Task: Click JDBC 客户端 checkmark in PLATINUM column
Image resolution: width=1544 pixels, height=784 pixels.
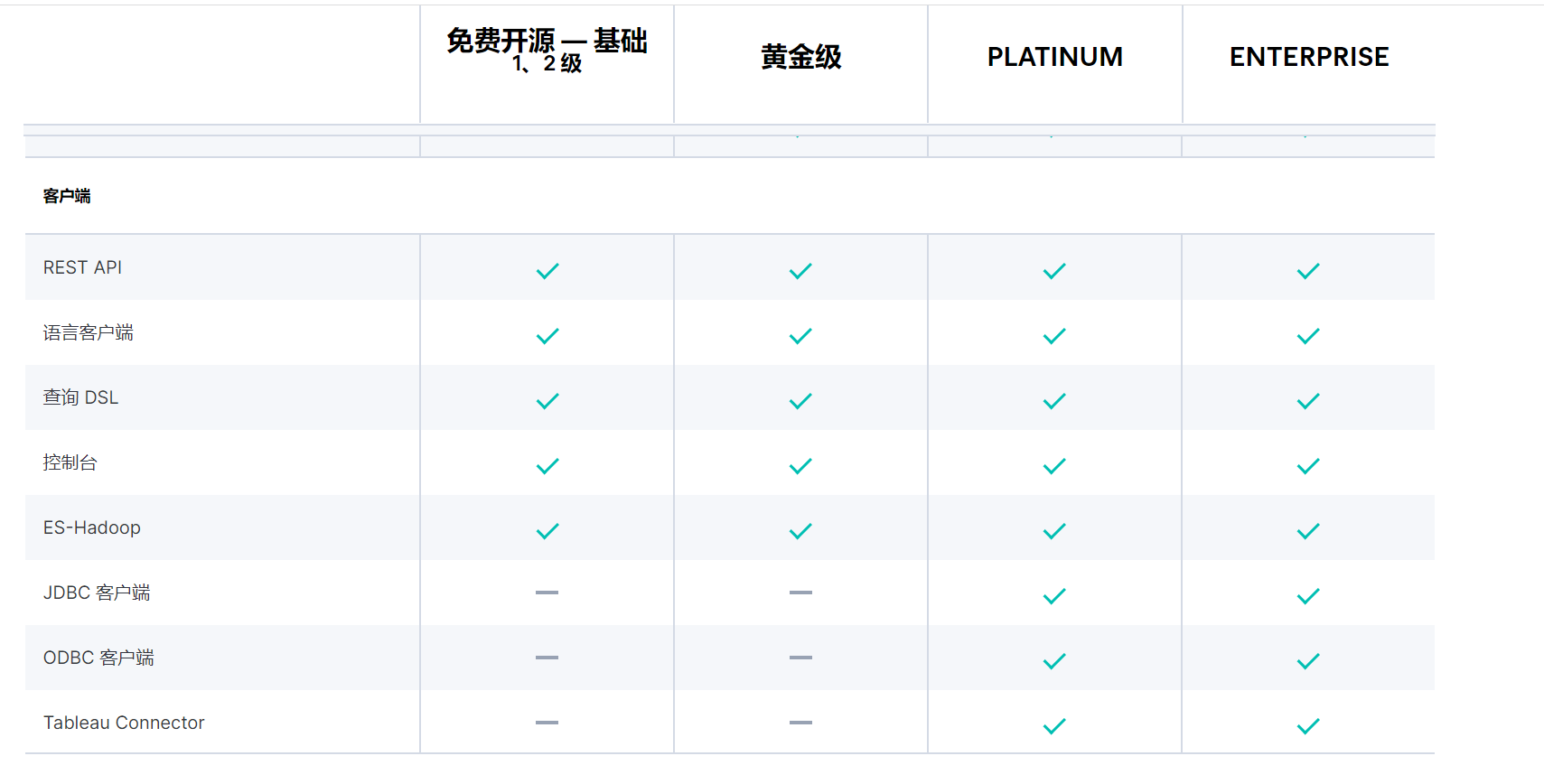Action: click(x=1054, y=596)
